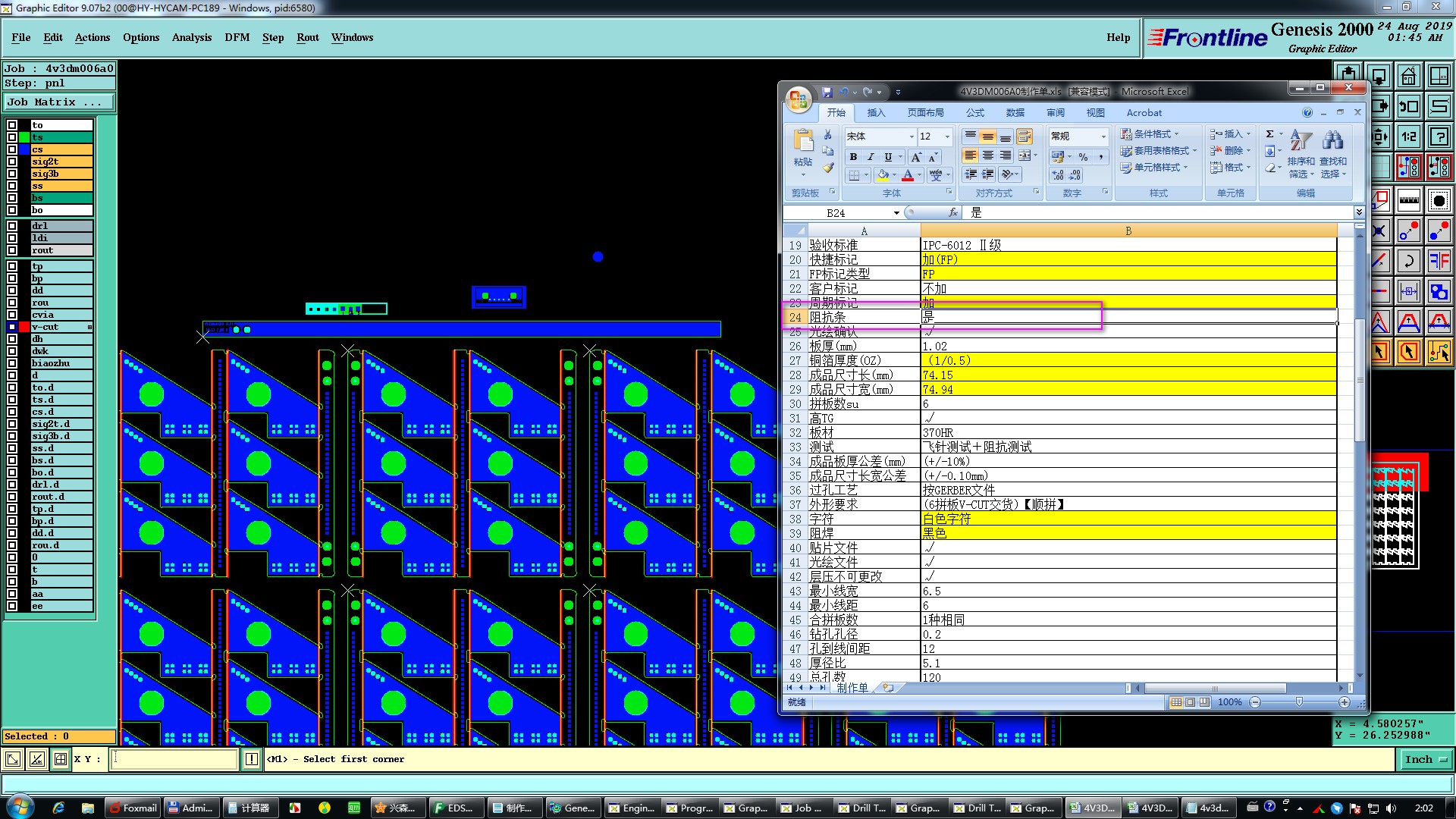The height and width of the screenshot is (819, 1456).
Task: Click the Home view icon in toolbar
Action: 1408,77
